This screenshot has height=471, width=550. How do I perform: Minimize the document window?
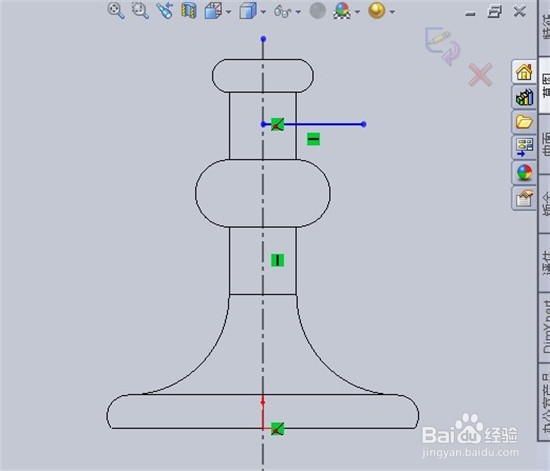click(x=470, y=14)
